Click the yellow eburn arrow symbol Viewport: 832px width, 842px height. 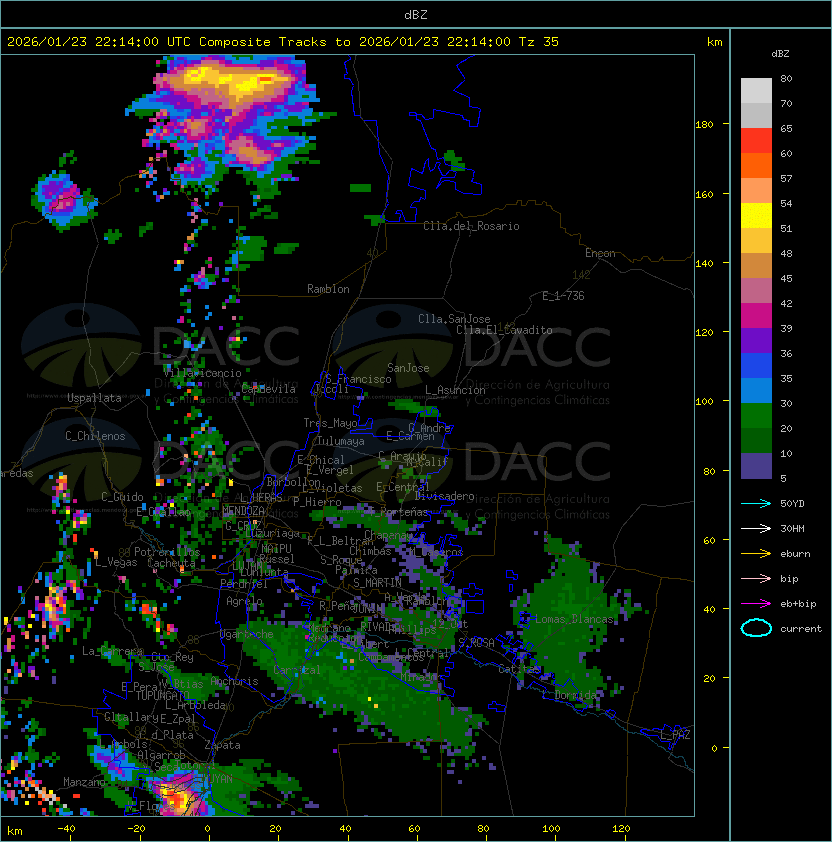click(x=756, y=554)
